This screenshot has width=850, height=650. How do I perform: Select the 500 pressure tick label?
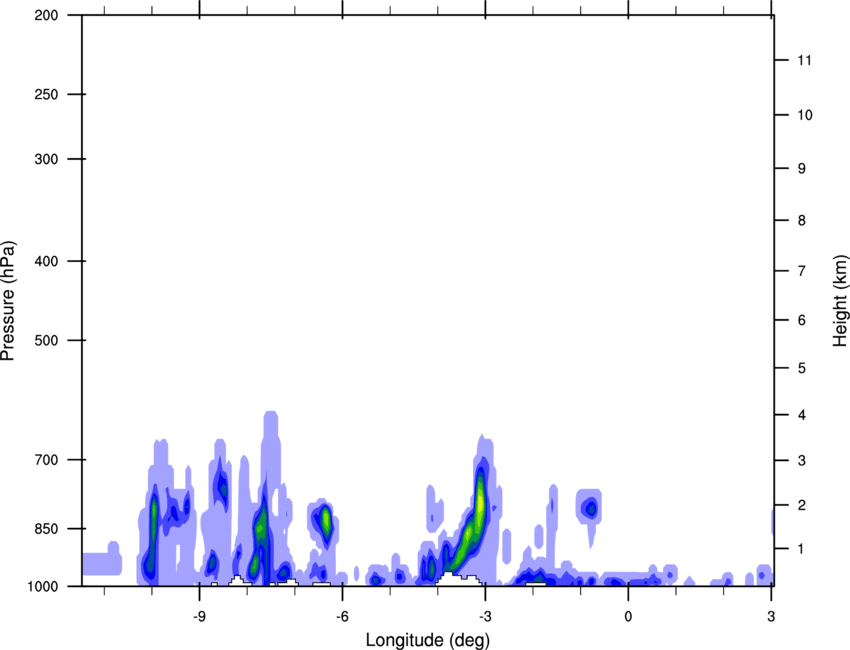46,340
